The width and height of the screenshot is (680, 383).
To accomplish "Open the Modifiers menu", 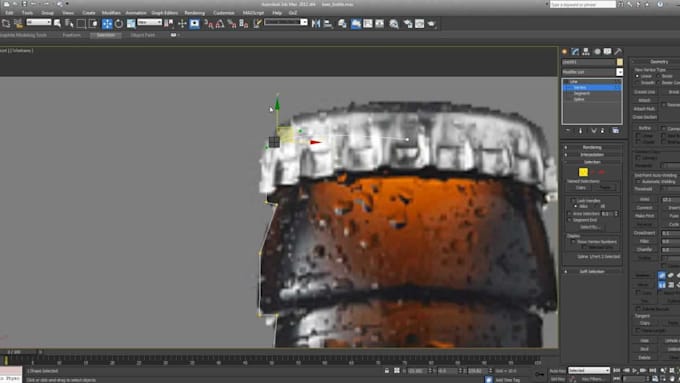I will (111, 13).
